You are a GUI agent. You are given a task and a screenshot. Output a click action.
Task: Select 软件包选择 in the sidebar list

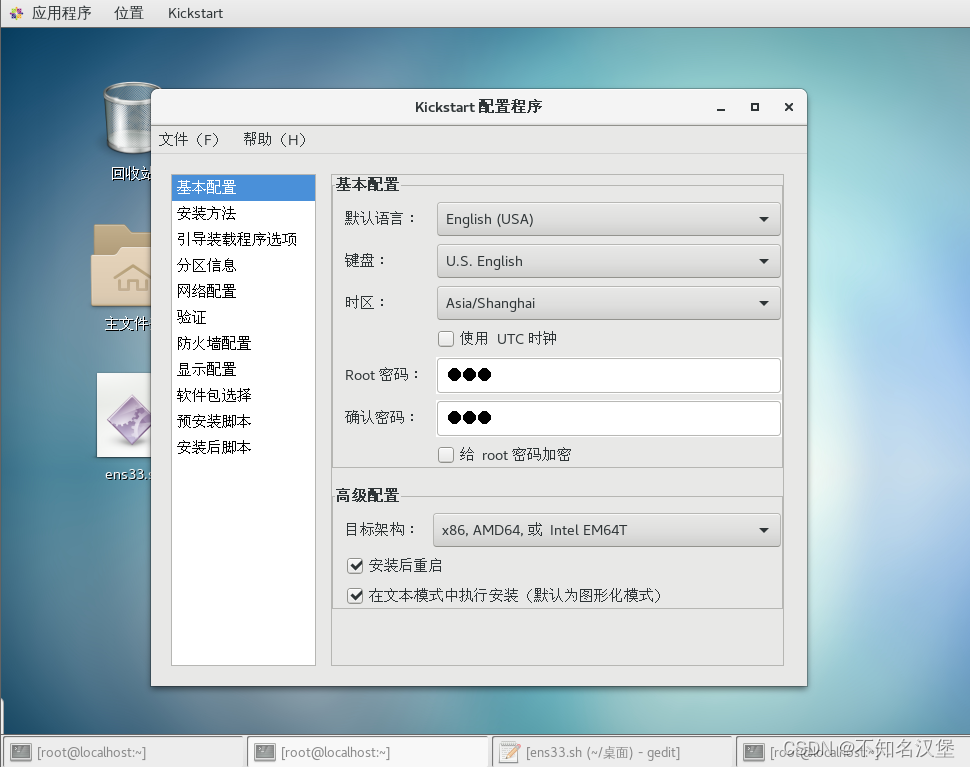click(243, 395)
